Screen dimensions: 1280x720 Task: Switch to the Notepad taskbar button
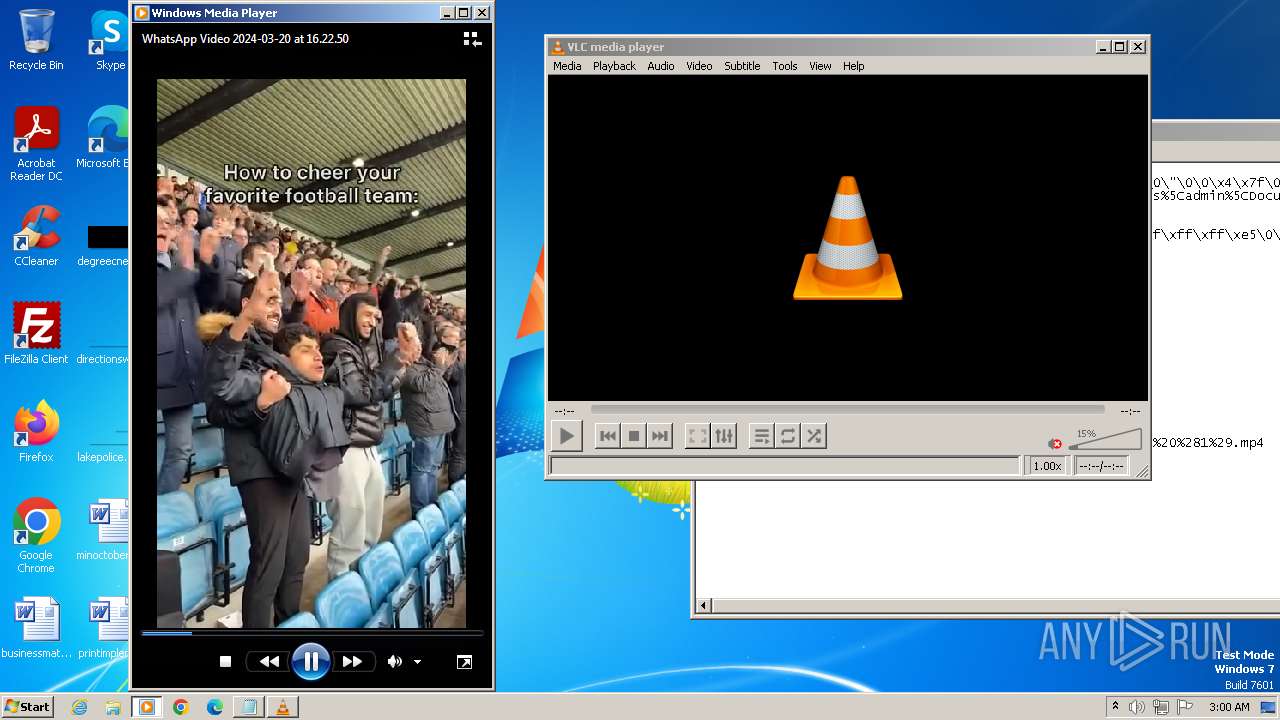(x=249, y=707)
